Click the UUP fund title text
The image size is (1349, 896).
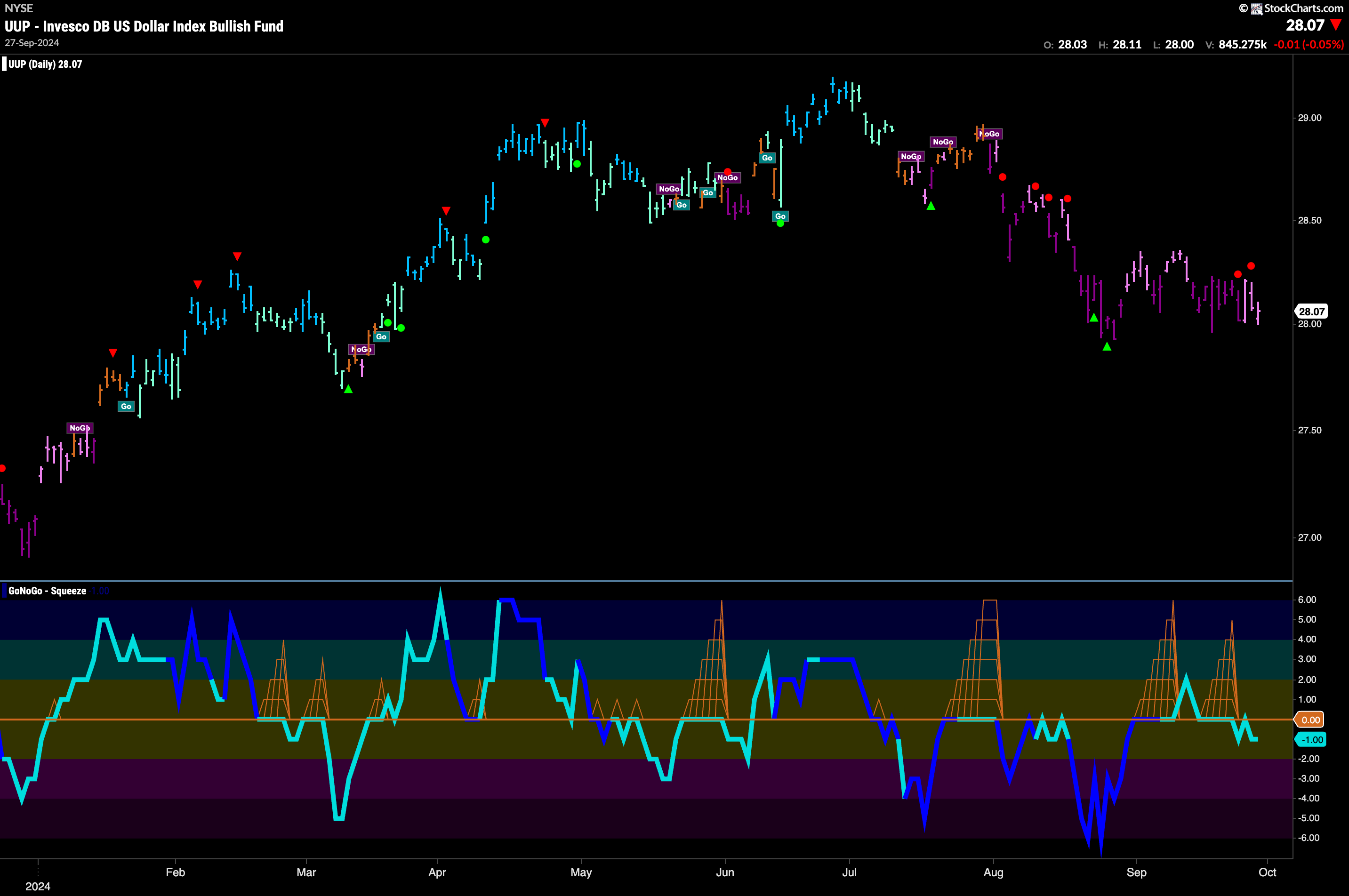pos(144,26)
